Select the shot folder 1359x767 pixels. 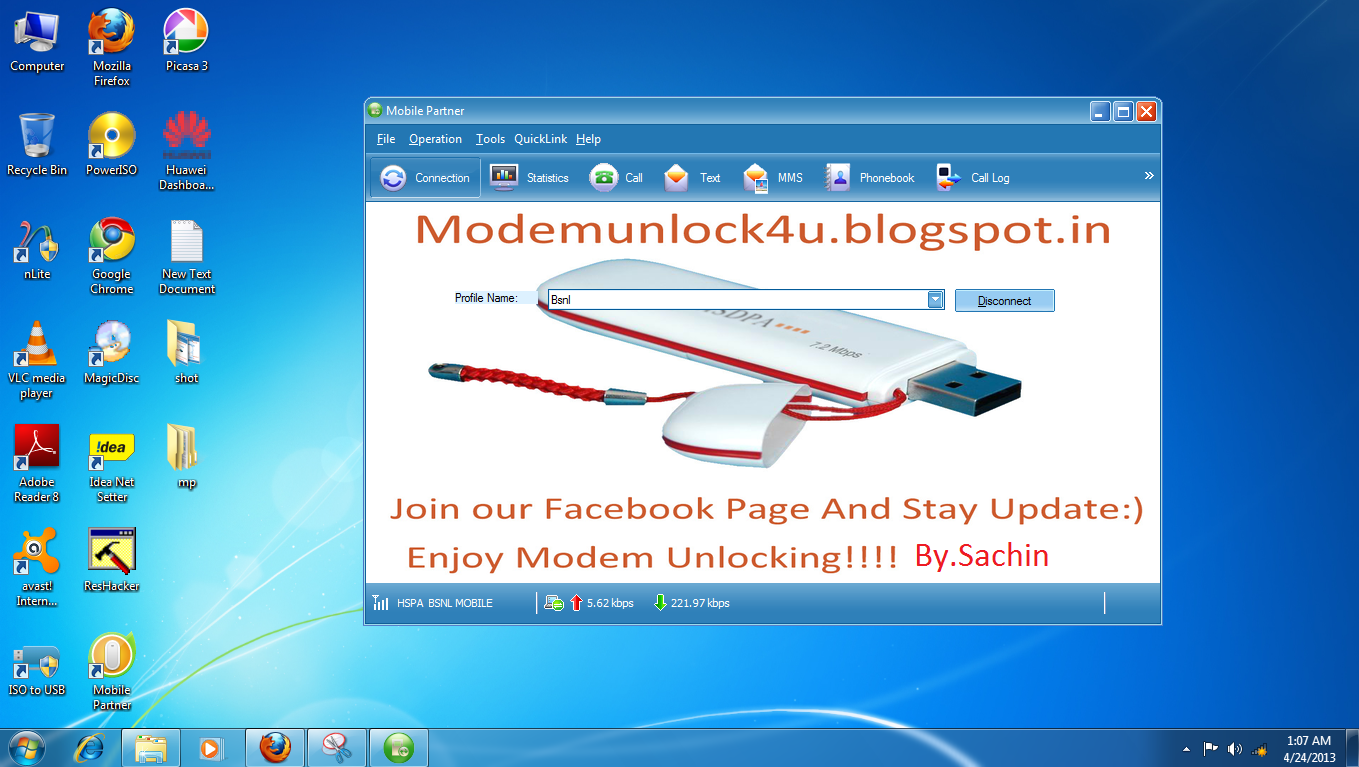(x=186, y=352)
